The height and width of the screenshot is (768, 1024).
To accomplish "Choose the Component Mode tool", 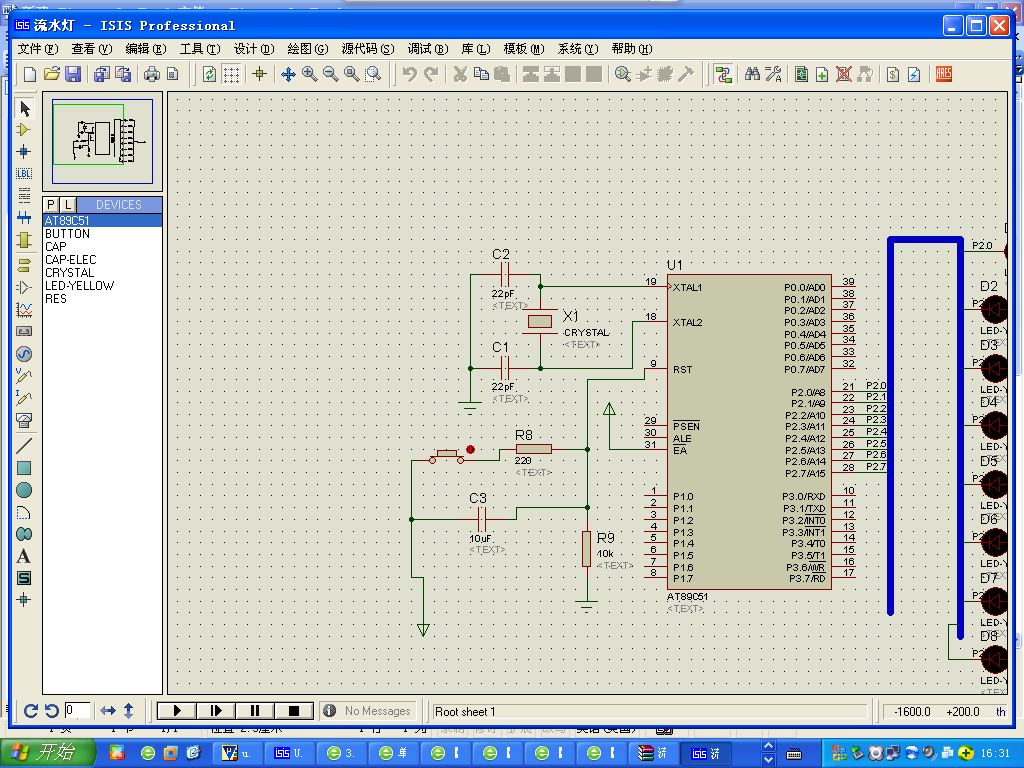I will (24, 129).
